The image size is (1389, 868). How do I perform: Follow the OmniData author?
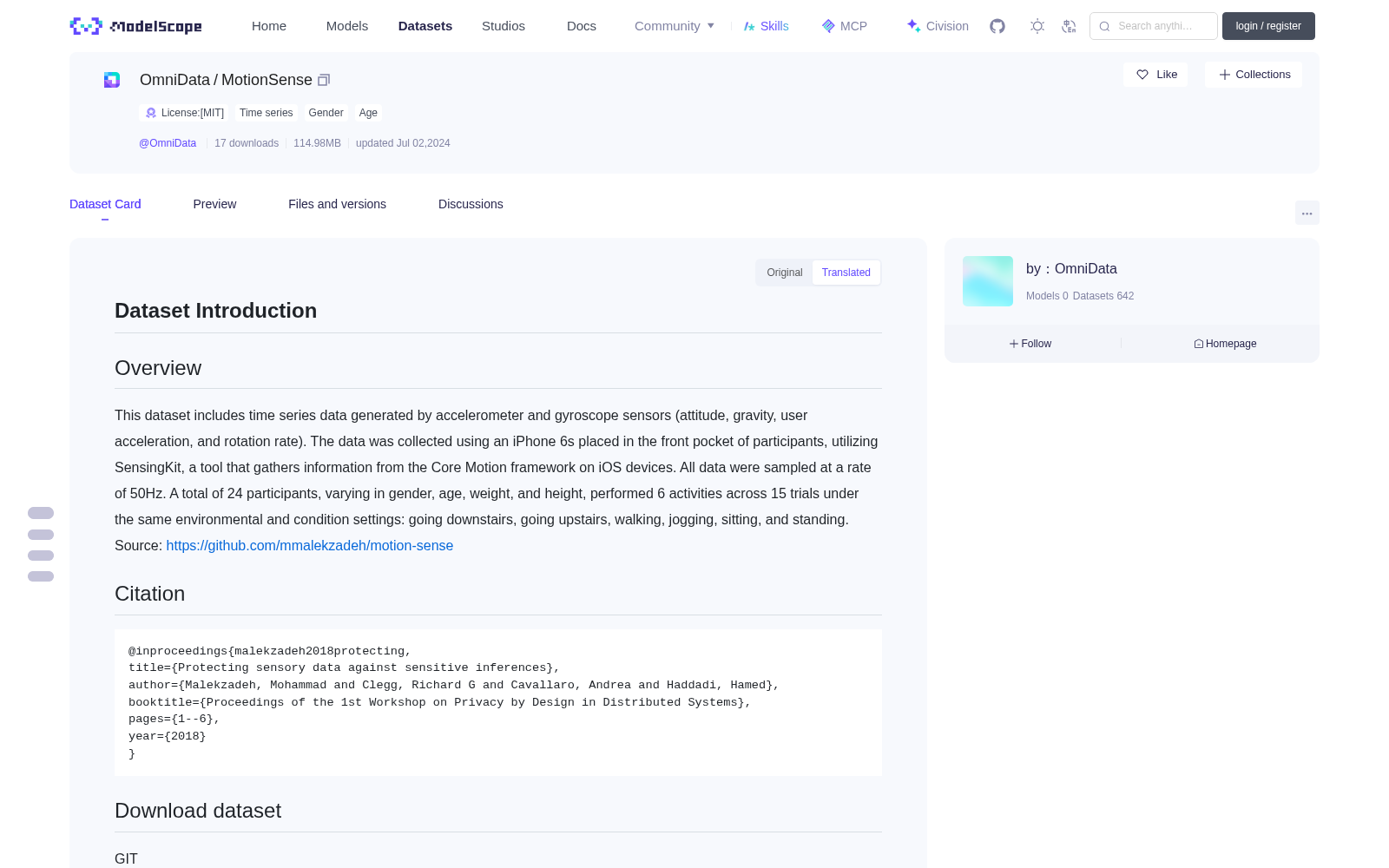1030,344
